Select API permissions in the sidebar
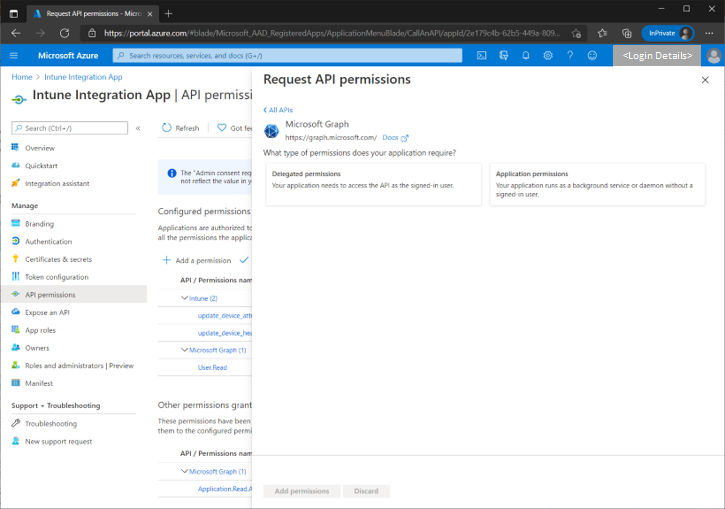This screenshot has width=725, height=509. 74,294
